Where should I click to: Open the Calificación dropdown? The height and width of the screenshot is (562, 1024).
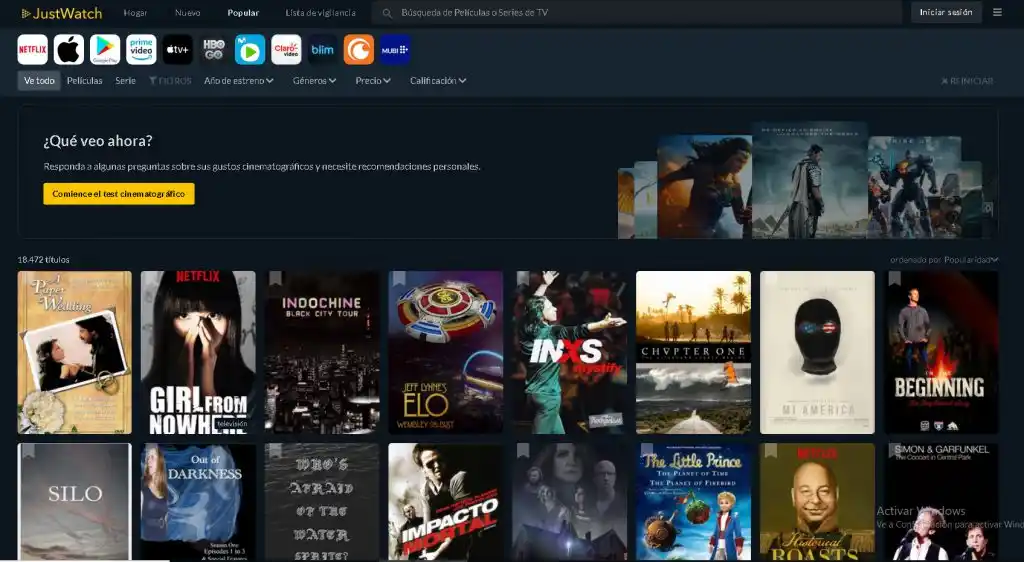[x=438, y=81]
